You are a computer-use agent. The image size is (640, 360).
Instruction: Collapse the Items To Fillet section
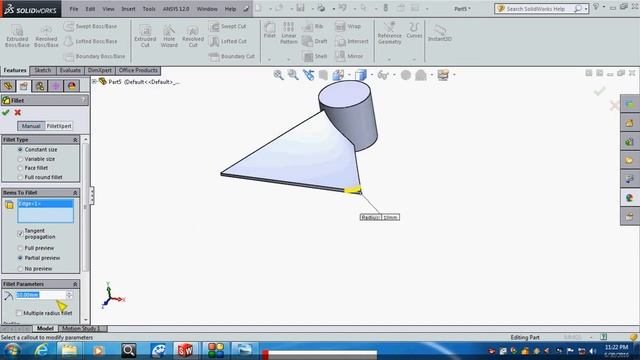(75, 193)
